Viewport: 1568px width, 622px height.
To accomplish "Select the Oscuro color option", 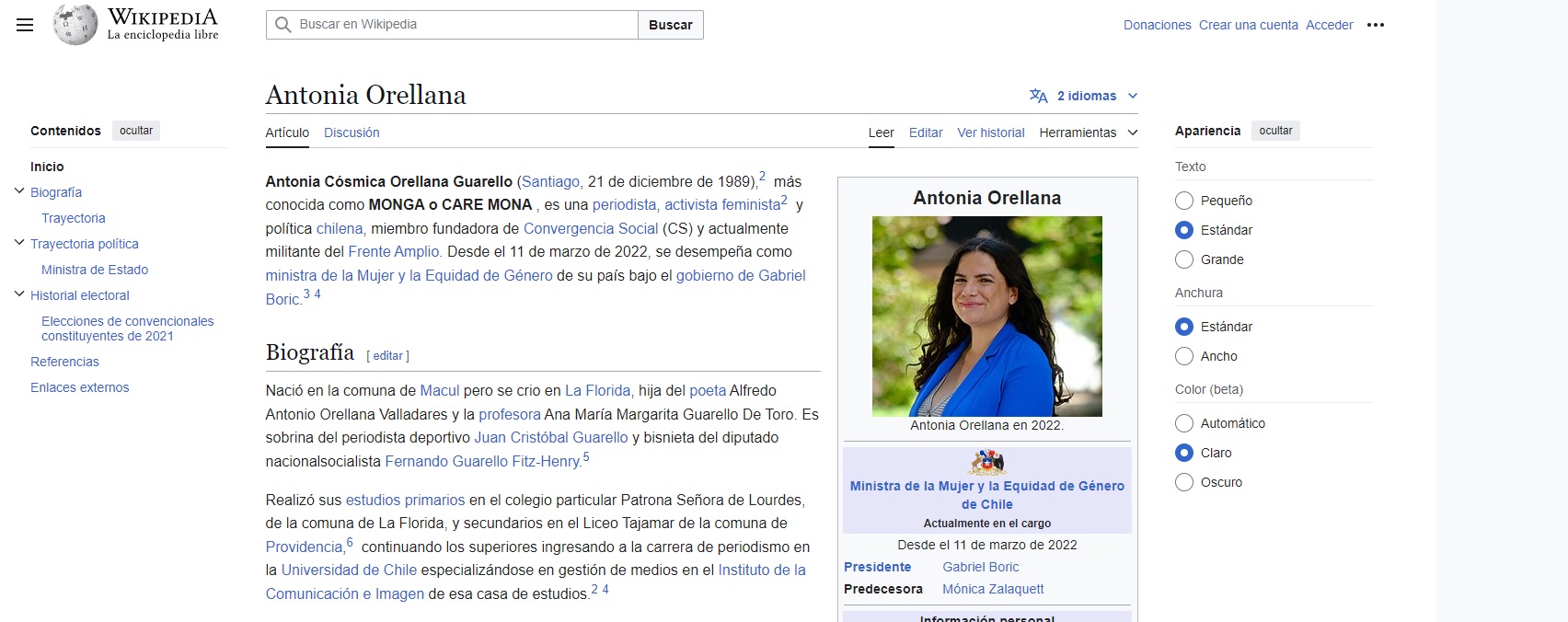I will pos(1184,482).
